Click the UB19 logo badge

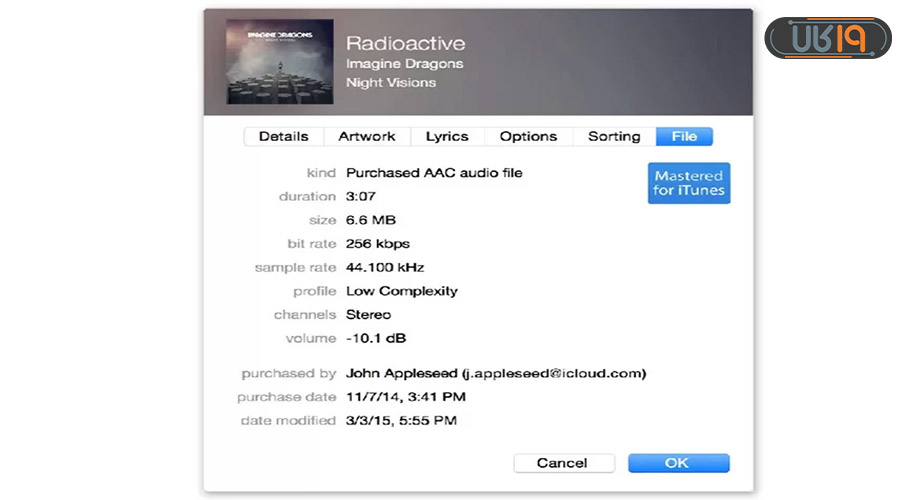[827, 38]
